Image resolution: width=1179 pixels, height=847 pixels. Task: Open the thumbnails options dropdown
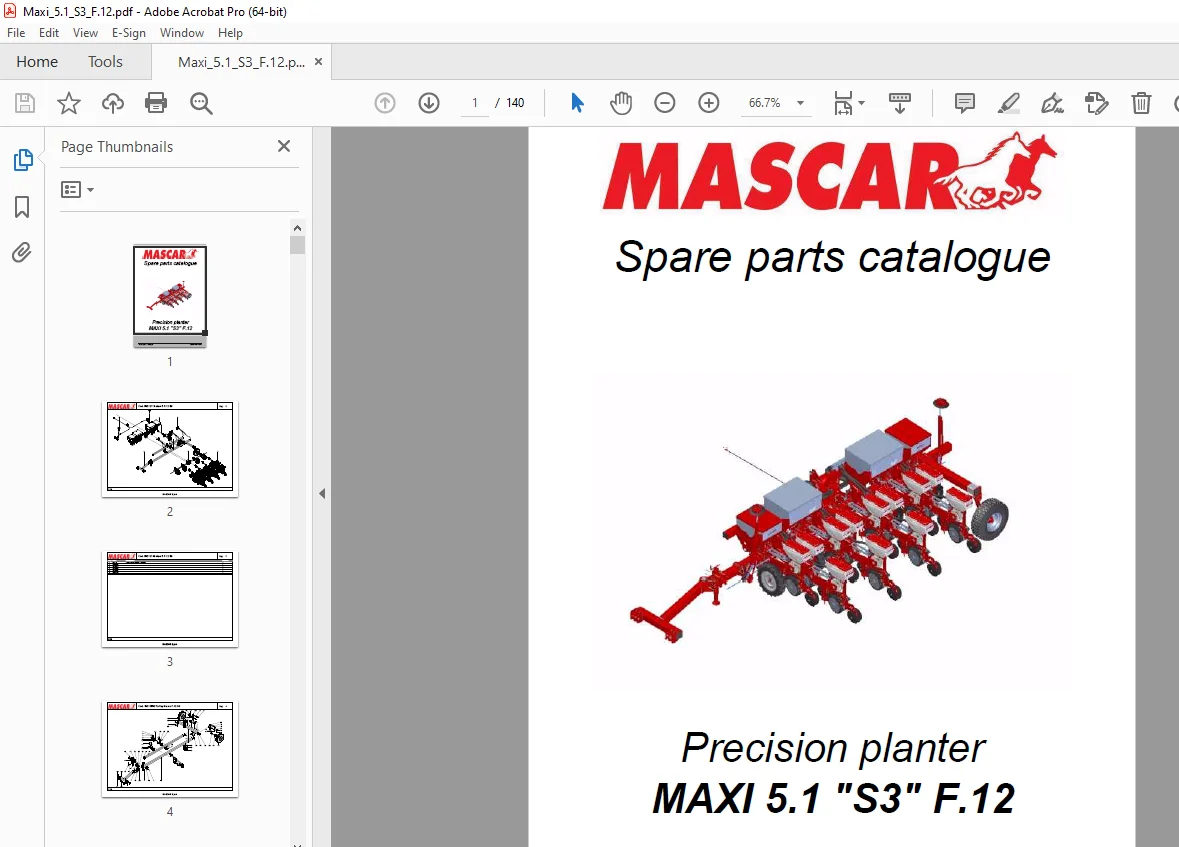(77, 190)
